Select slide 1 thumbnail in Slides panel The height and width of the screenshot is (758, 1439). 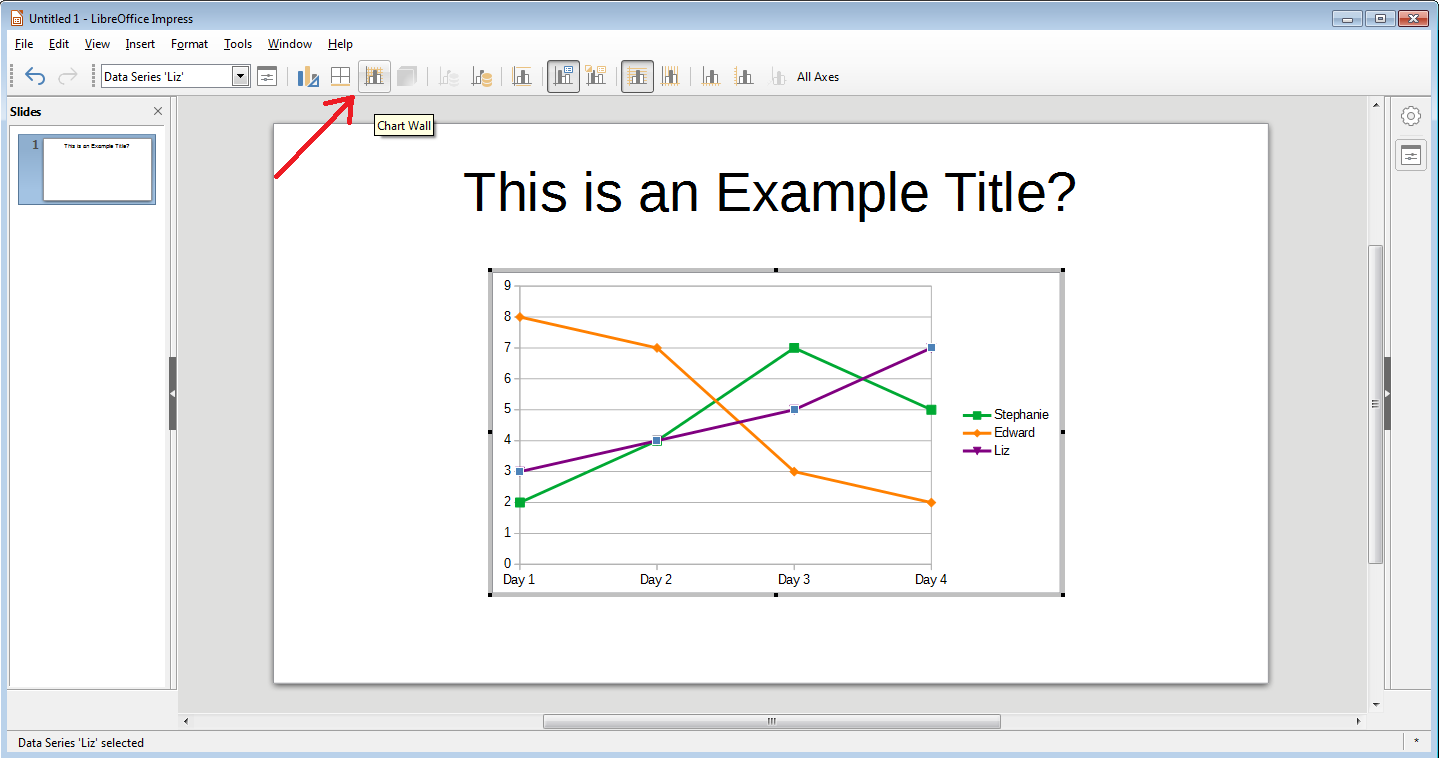point(86,169)
